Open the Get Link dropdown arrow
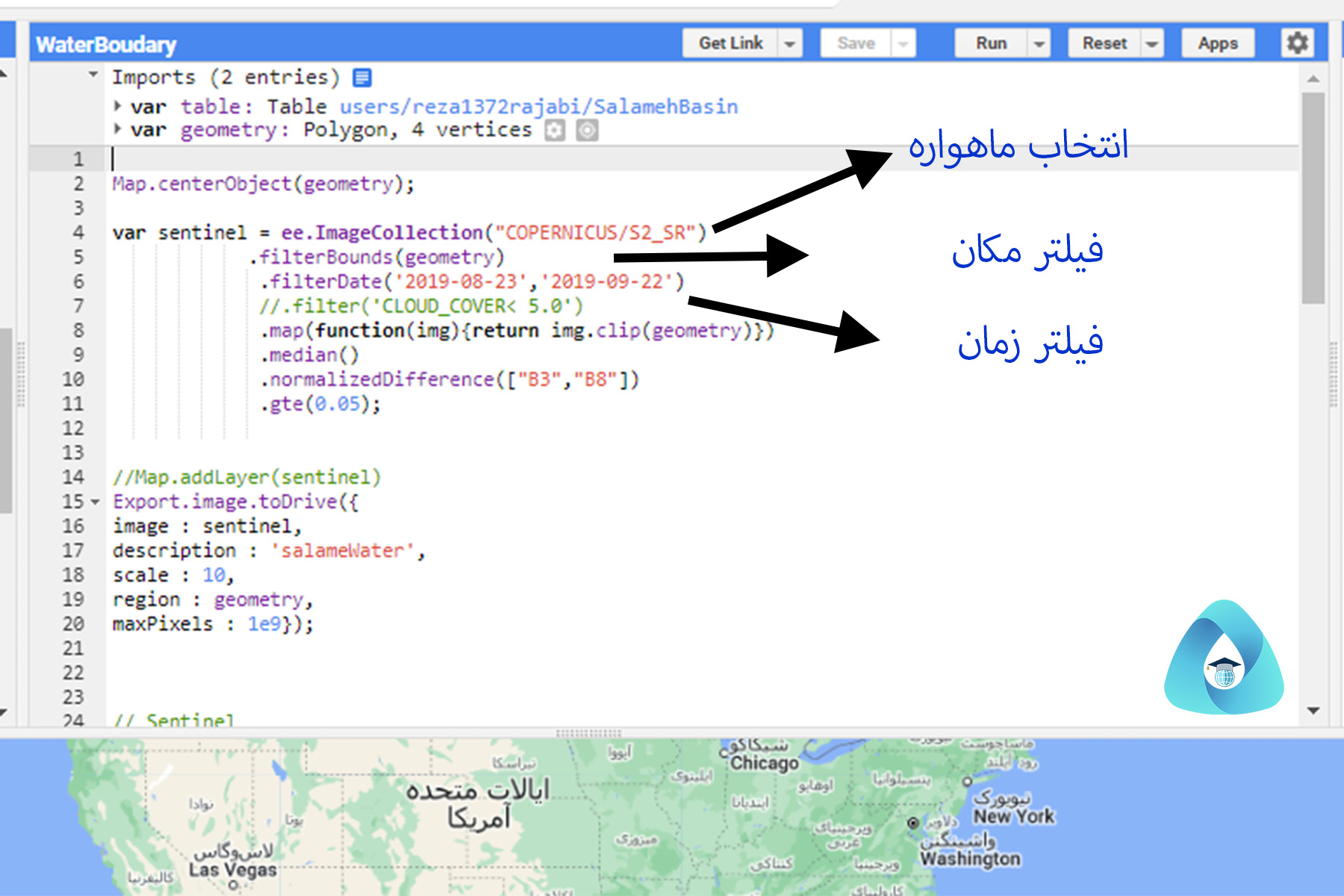The width and height of the screenshot is (1344, 896). 790,43
